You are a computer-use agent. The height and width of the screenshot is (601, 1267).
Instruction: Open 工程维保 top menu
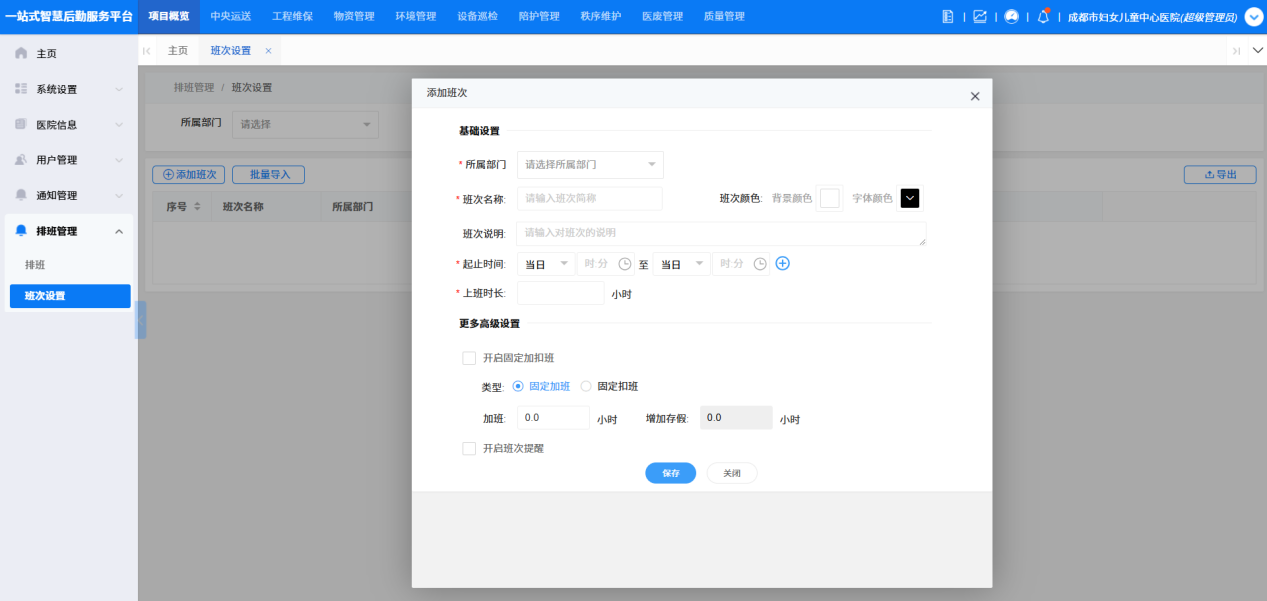(292, 16)
